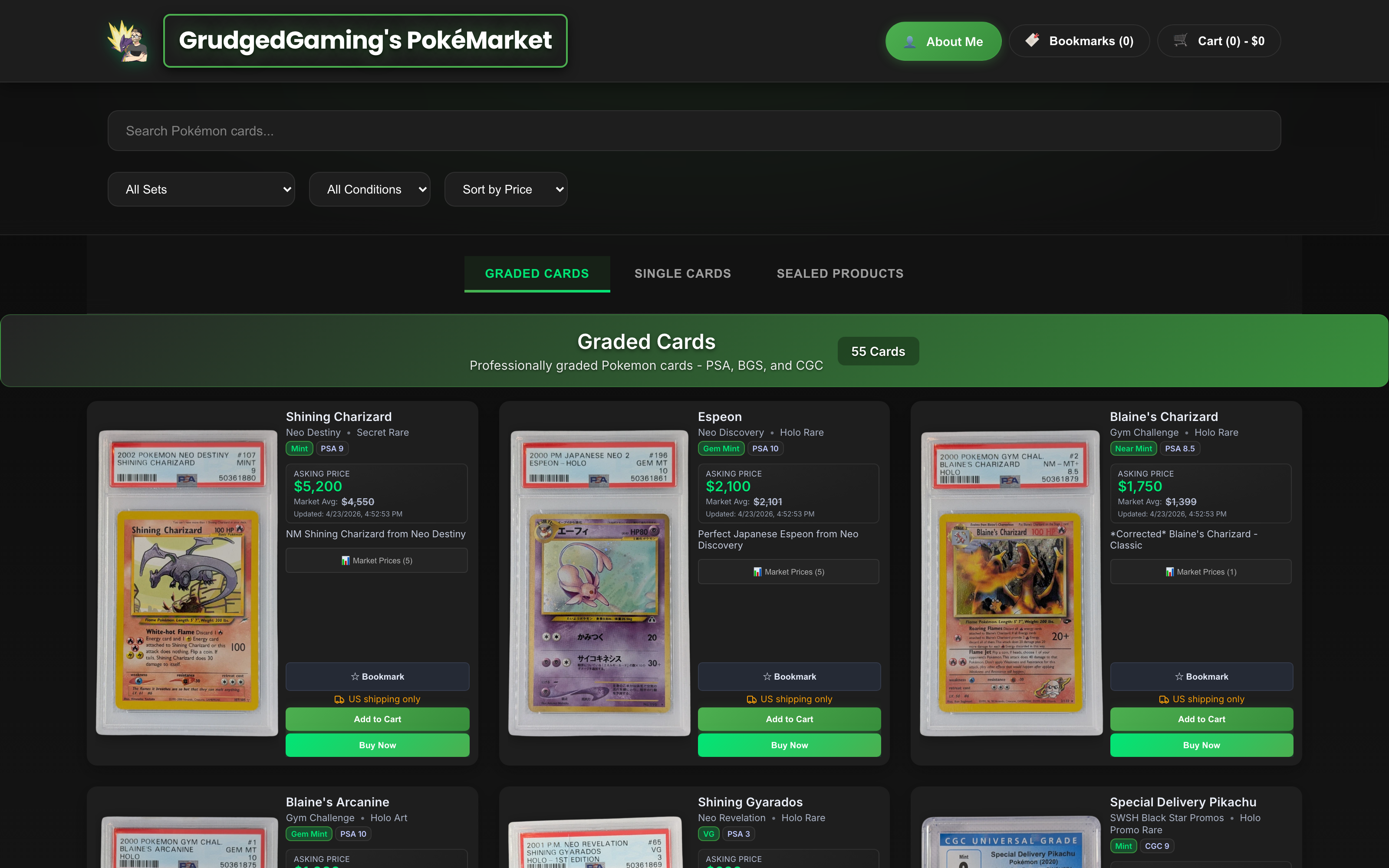Click the Shining Gyarados card title
This screenshot has height=868, width=1389.
click(x=750, y=802)
